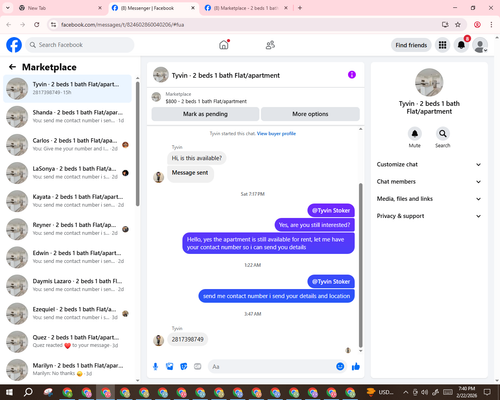Open the Ezequiel conversation
This screenshot has height=400, width=500.
(67, 313)
